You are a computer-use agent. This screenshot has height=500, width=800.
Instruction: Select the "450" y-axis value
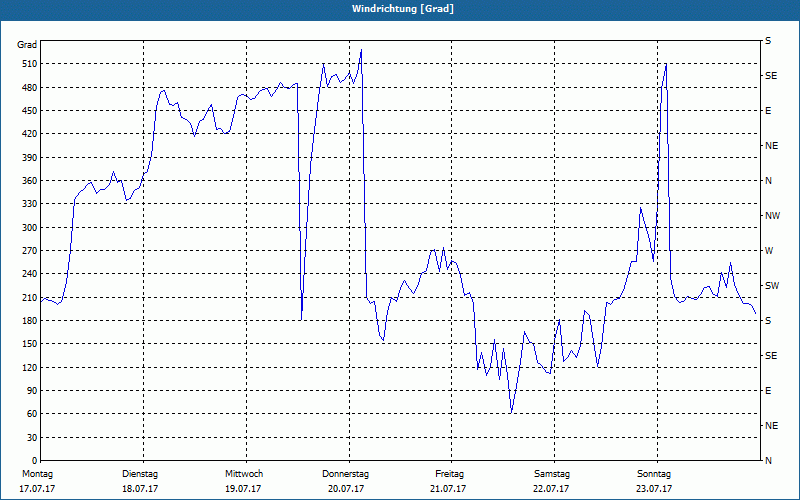[30, 111]
